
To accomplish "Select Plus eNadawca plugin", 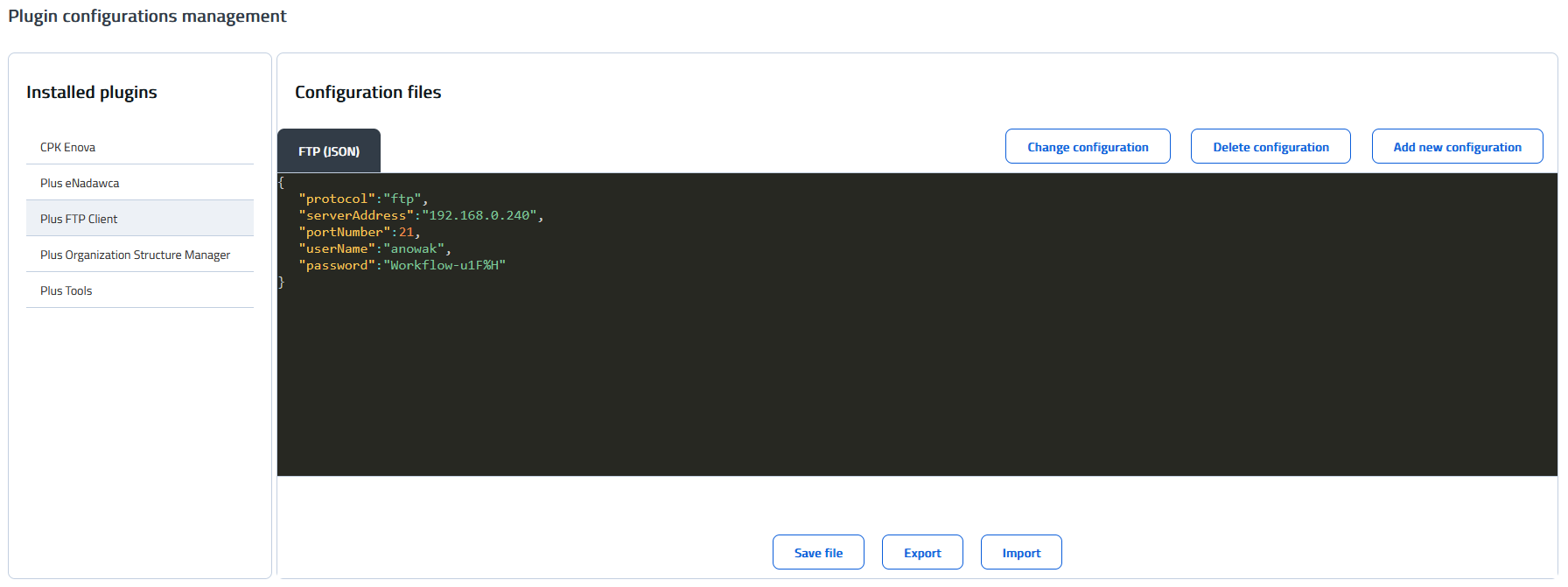I will pos(140,183).
